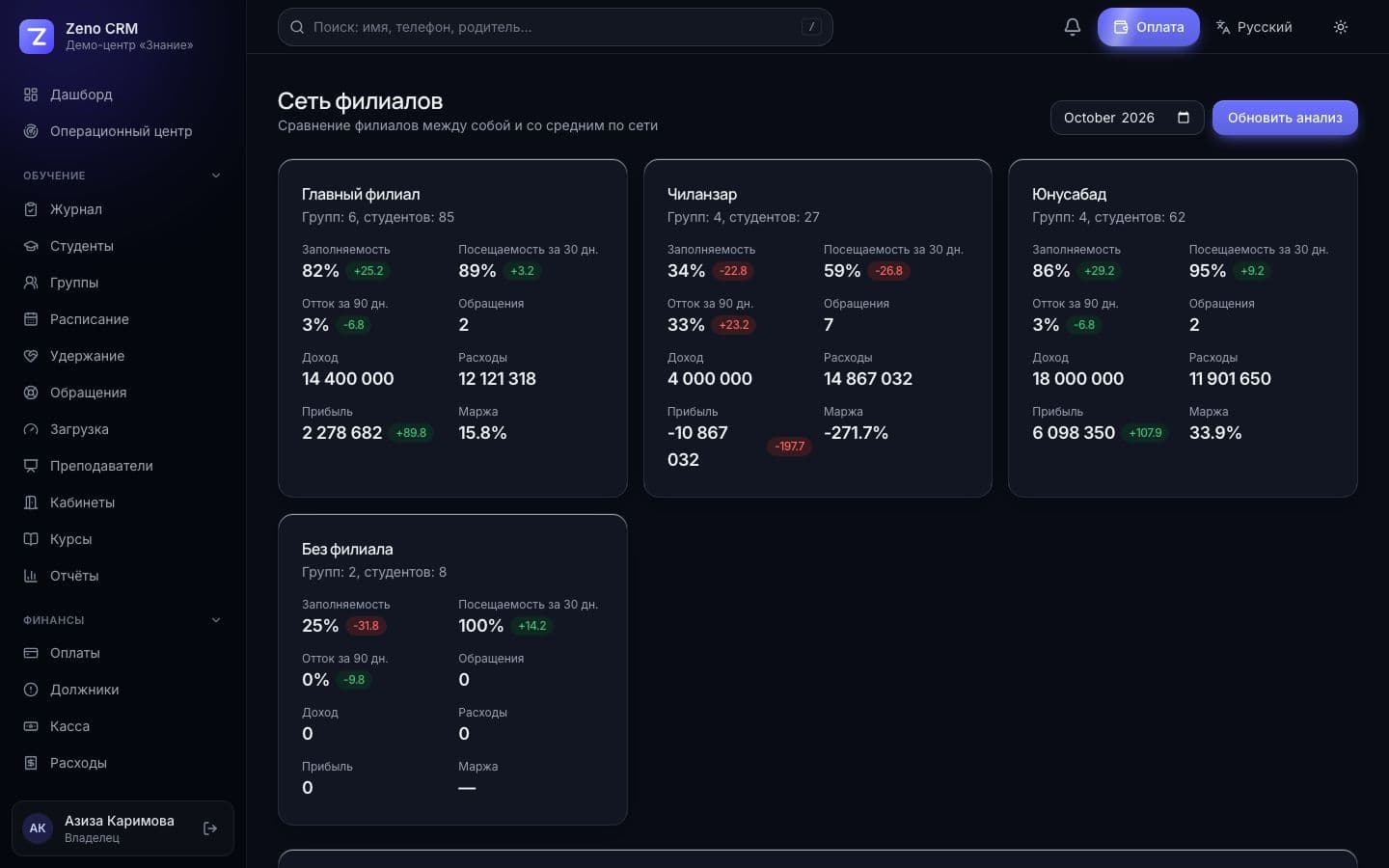Click the logout icon beside Азиза Каримова
The image size is (1389, 868).
pyautogui.click(x=210, y=828)
